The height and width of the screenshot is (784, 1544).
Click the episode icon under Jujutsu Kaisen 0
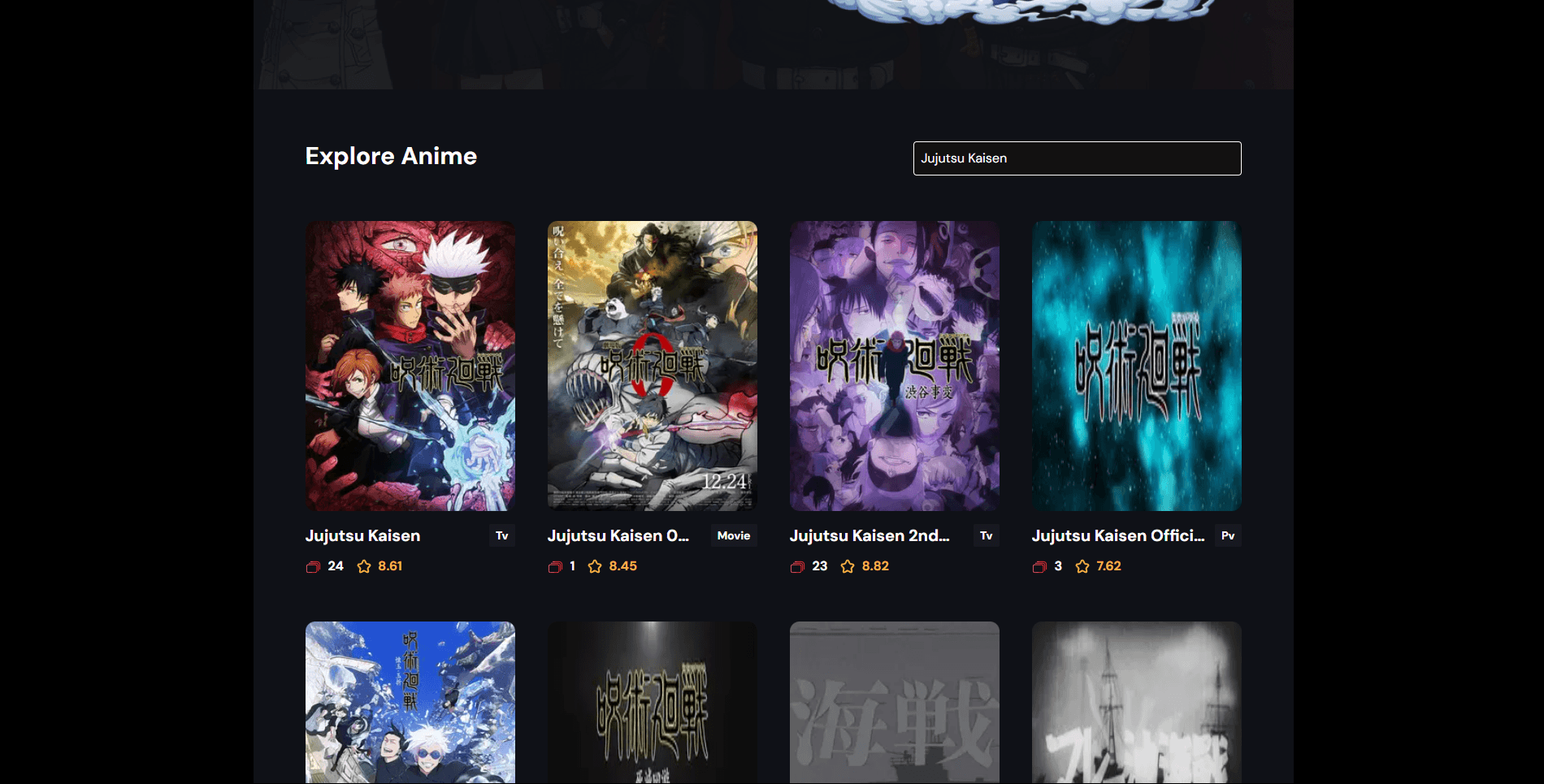tap(555, 567)
